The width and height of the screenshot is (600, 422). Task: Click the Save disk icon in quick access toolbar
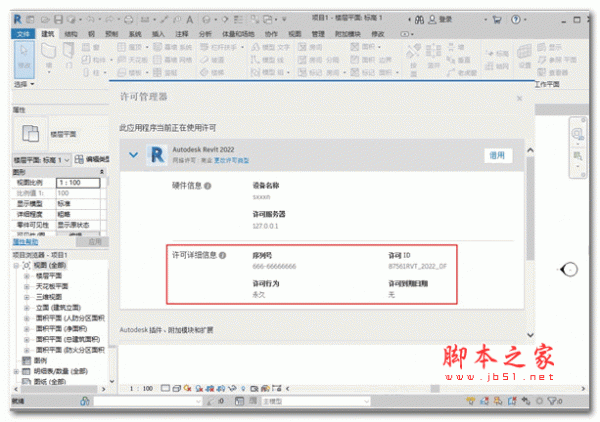pyautogui.click(x=58, y=19)
